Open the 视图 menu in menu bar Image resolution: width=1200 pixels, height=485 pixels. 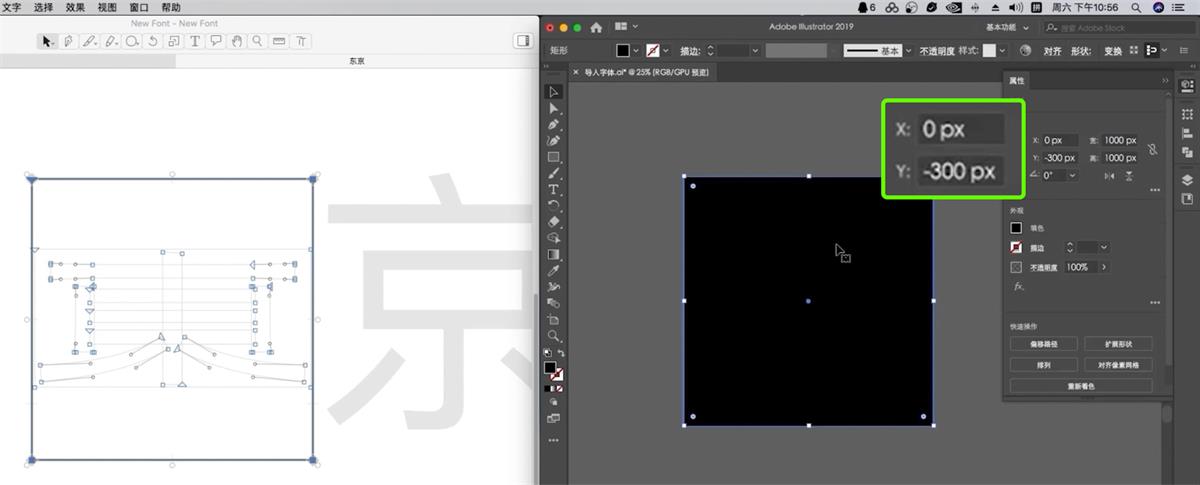point(107,7)
